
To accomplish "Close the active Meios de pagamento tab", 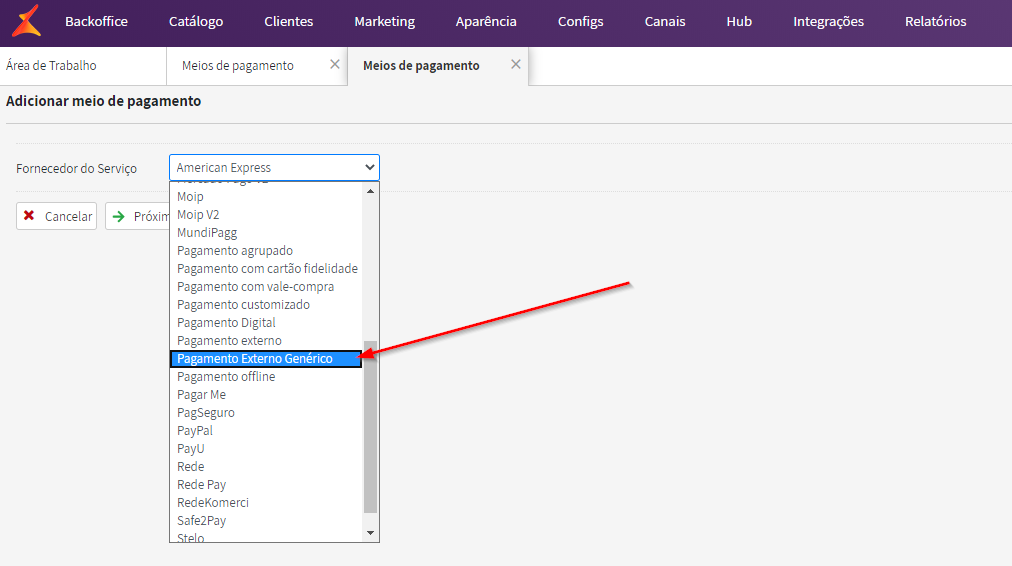I will pyautogui.click(x=515, y=64).
